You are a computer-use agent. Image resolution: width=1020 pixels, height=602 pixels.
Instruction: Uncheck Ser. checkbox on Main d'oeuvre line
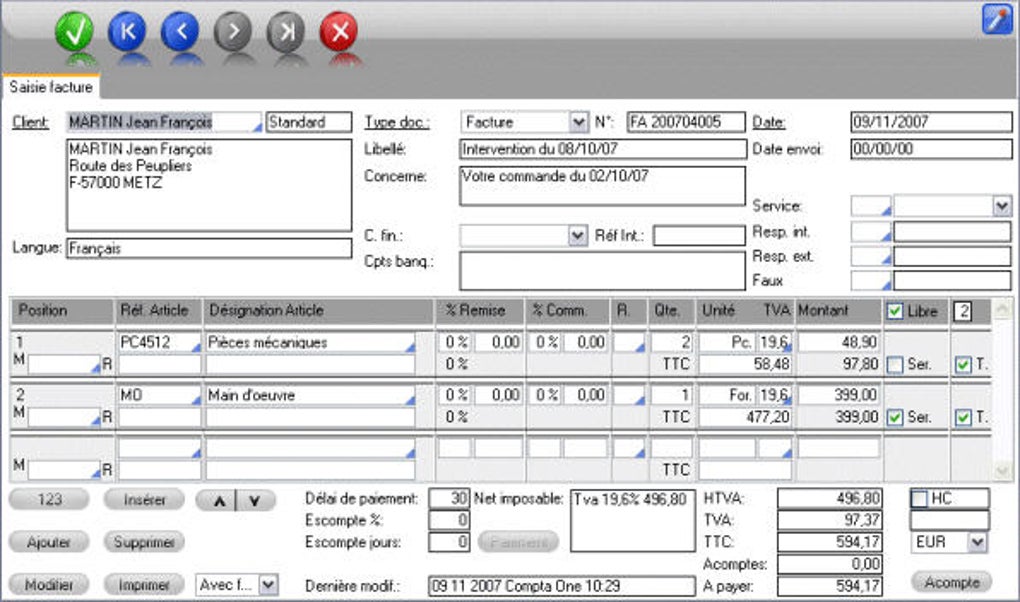(x=893, y=417)
